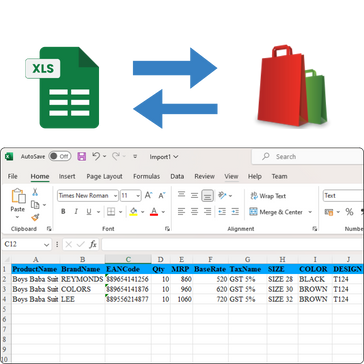Click the Paste button
The height and width of the screenshot is (364, 364).
pos(18,204)
